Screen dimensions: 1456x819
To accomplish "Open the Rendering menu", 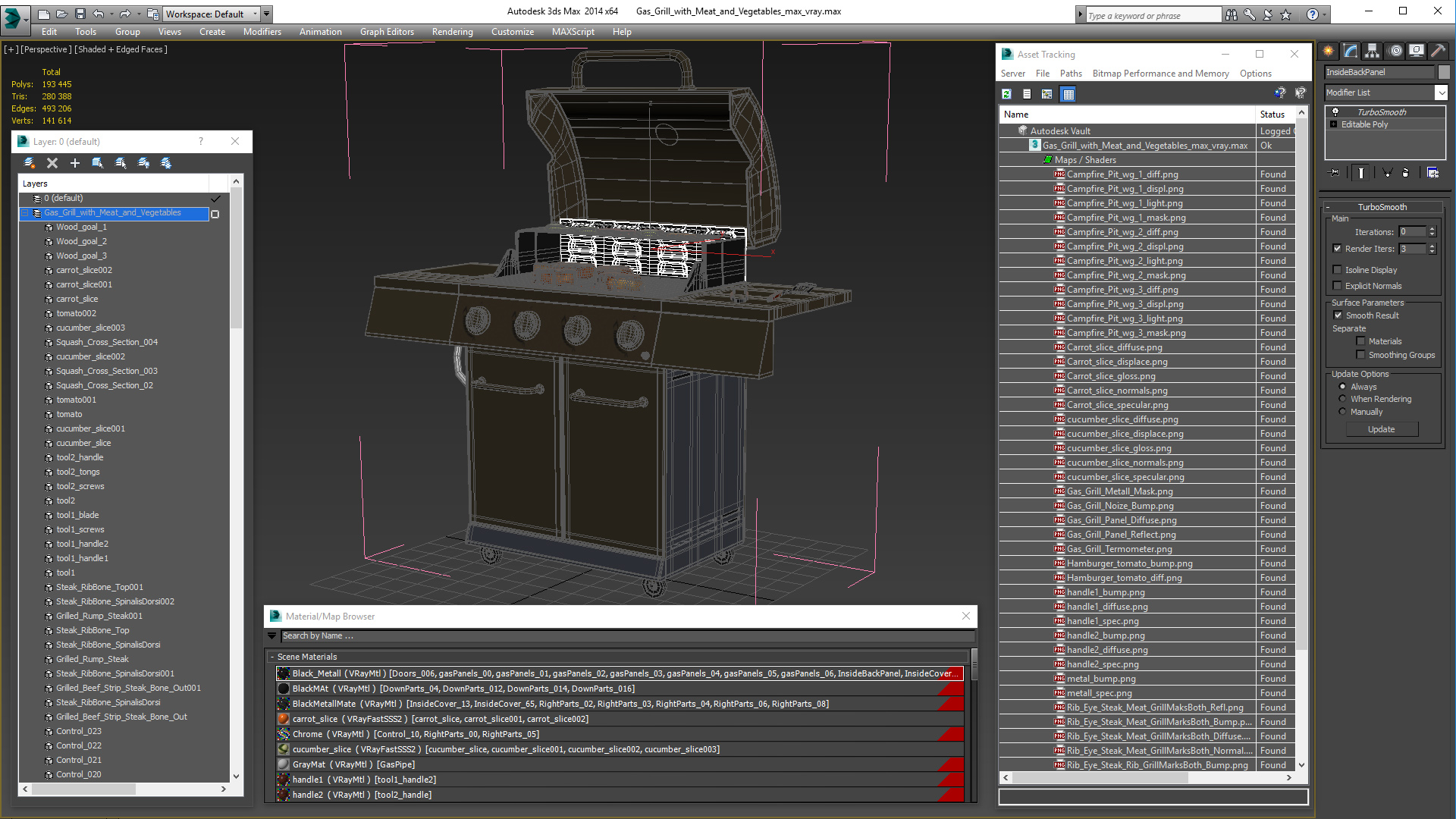I will click(x=452, y=32).
